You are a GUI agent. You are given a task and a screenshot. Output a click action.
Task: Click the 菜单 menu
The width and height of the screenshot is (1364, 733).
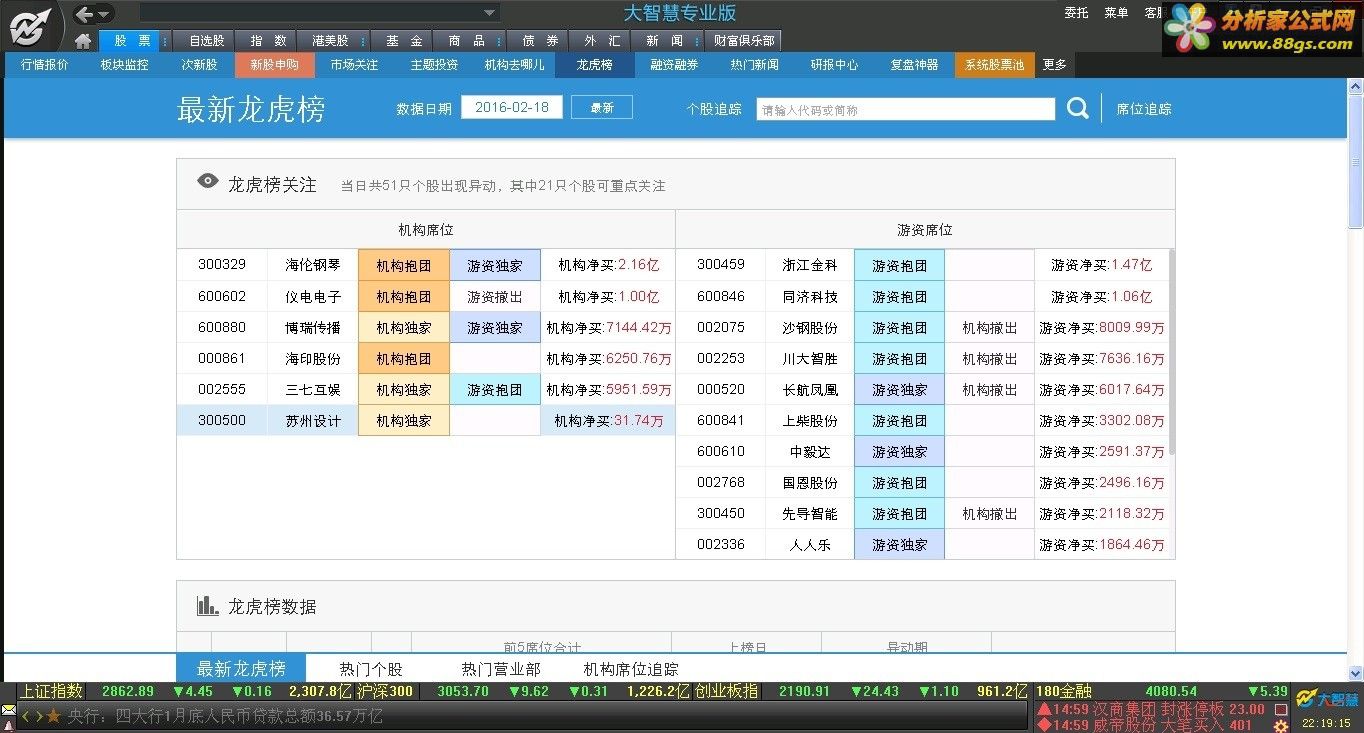pos(1116,13)
